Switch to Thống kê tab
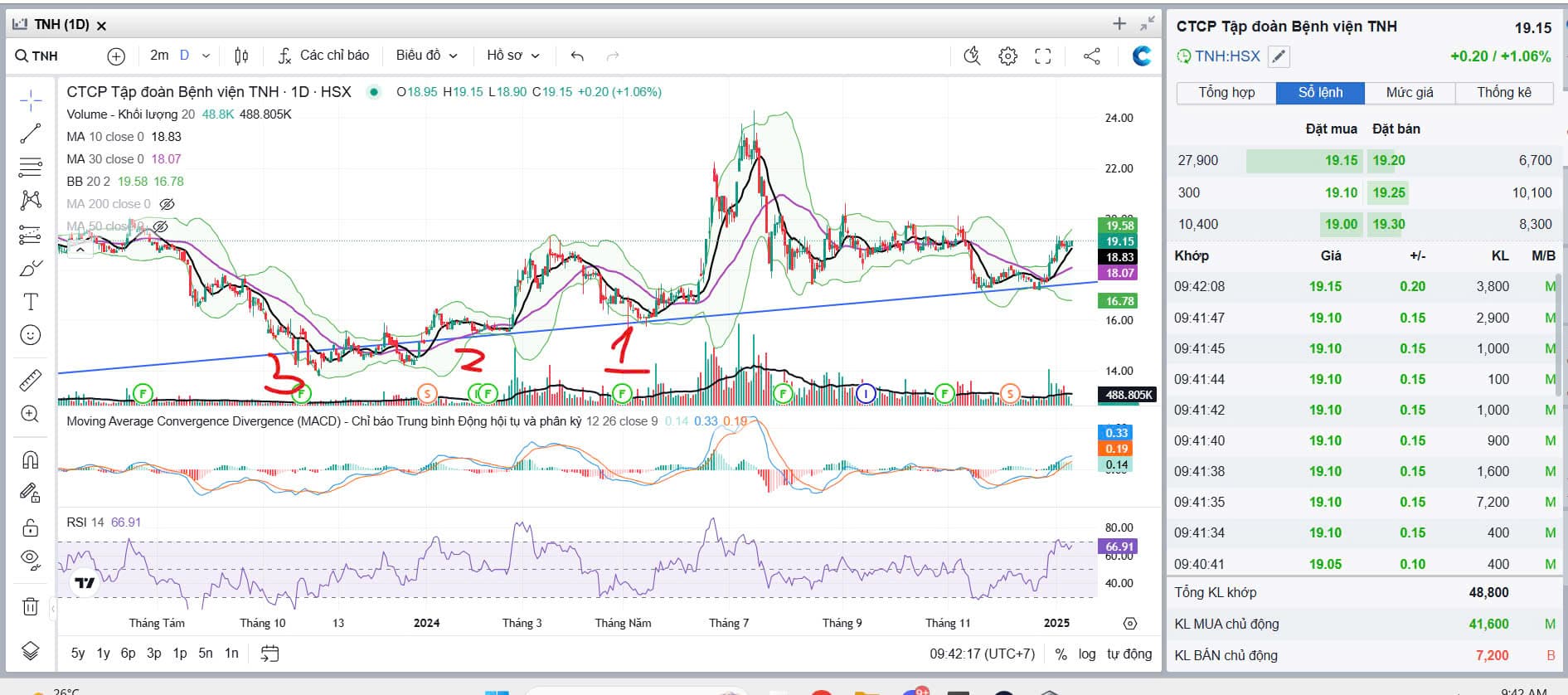This screenshot has height=695, width=1568. point(1504,93)
